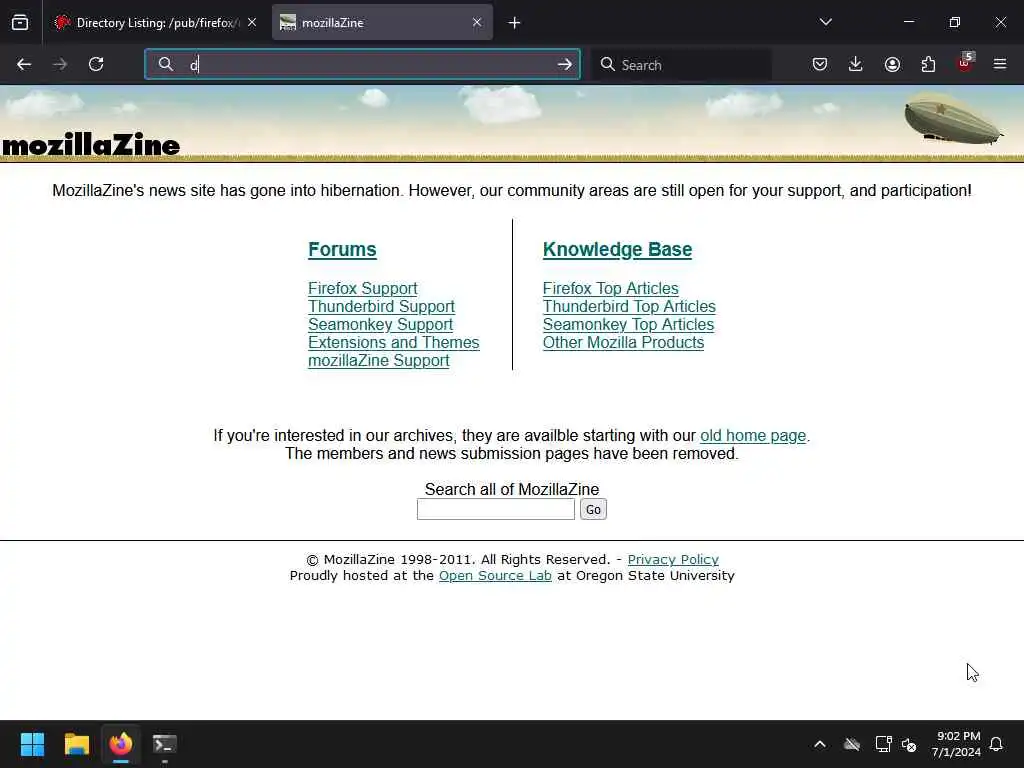Open the uBlock Origin extension icon
The height and width of the screenshot is (768, 1024).
(x=965, y=63)
